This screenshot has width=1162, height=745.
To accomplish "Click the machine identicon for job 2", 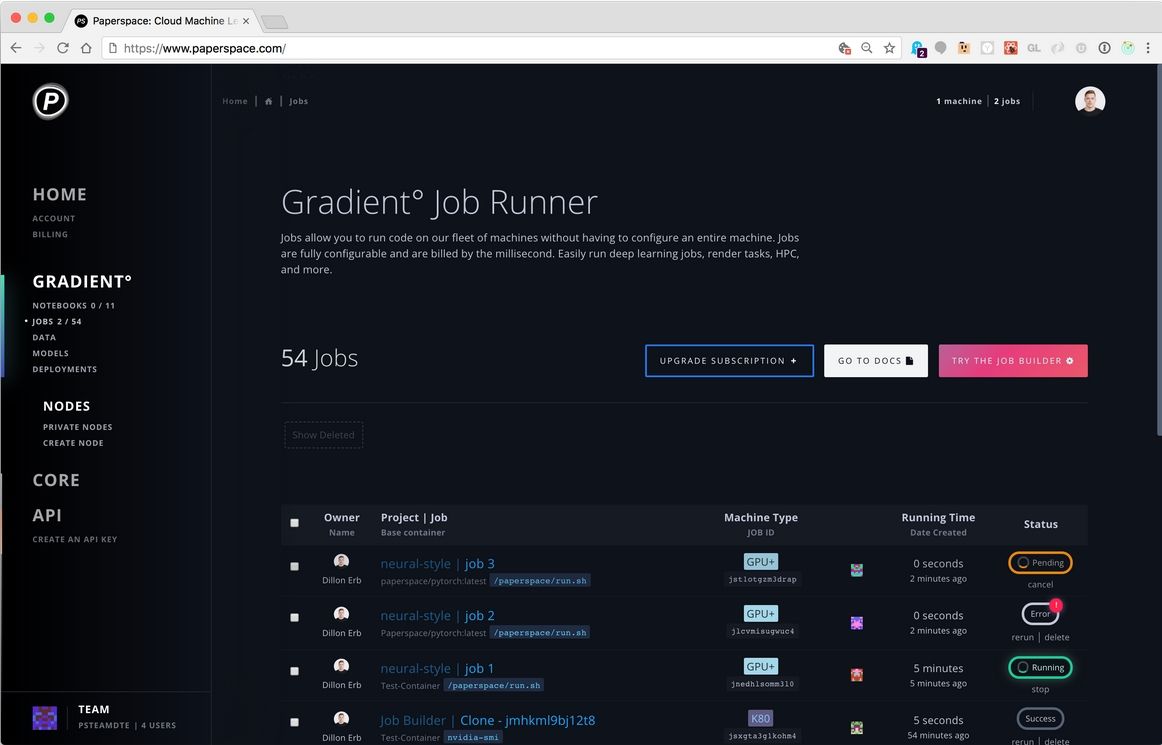I will [x=857, y=623].
